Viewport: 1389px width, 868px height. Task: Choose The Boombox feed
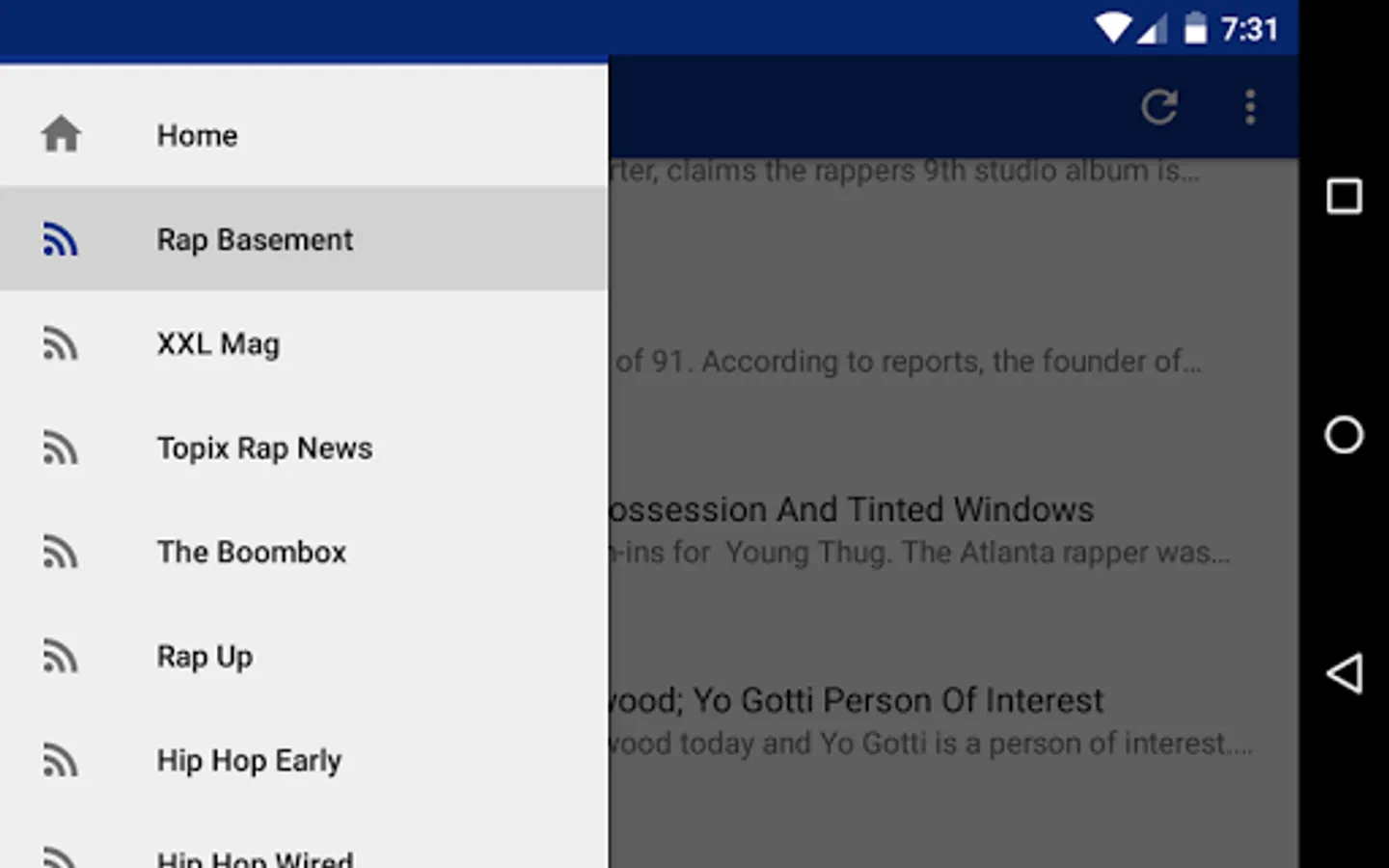[x=304, y=551]
